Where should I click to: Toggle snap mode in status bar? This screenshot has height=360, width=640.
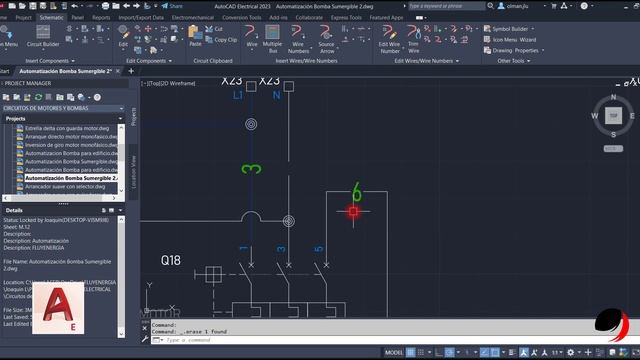coord(421,352)
